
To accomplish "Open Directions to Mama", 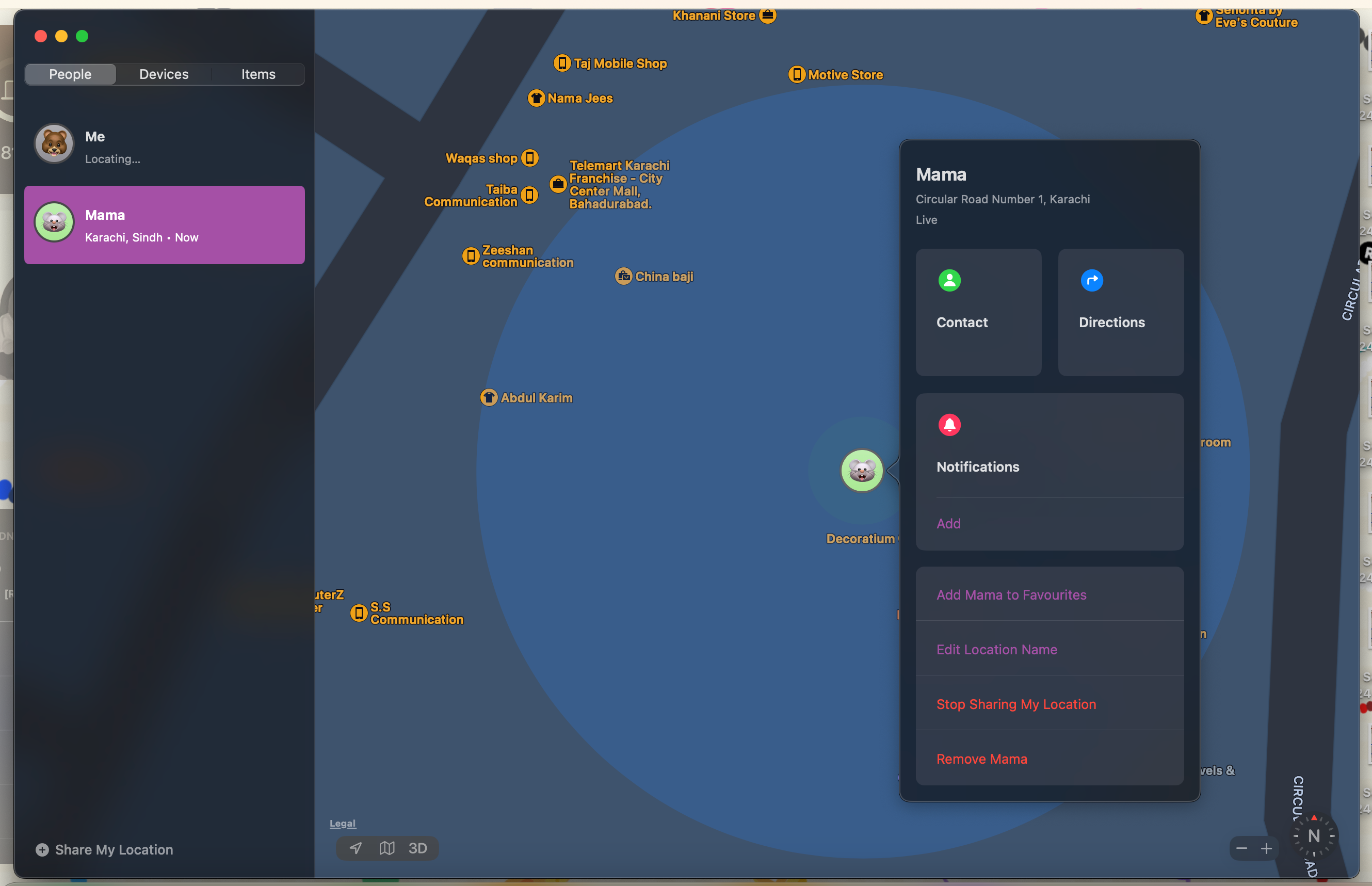I will [1120, 312].
